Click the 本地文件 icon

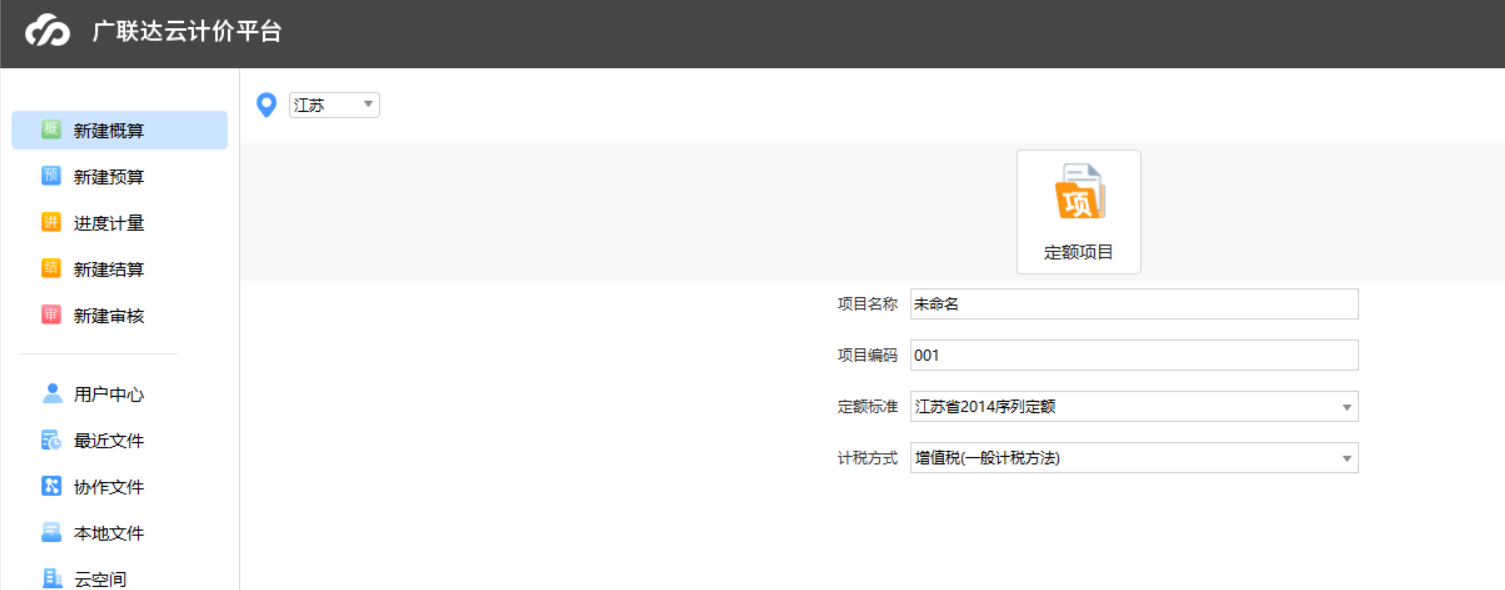tap(51, 532)
